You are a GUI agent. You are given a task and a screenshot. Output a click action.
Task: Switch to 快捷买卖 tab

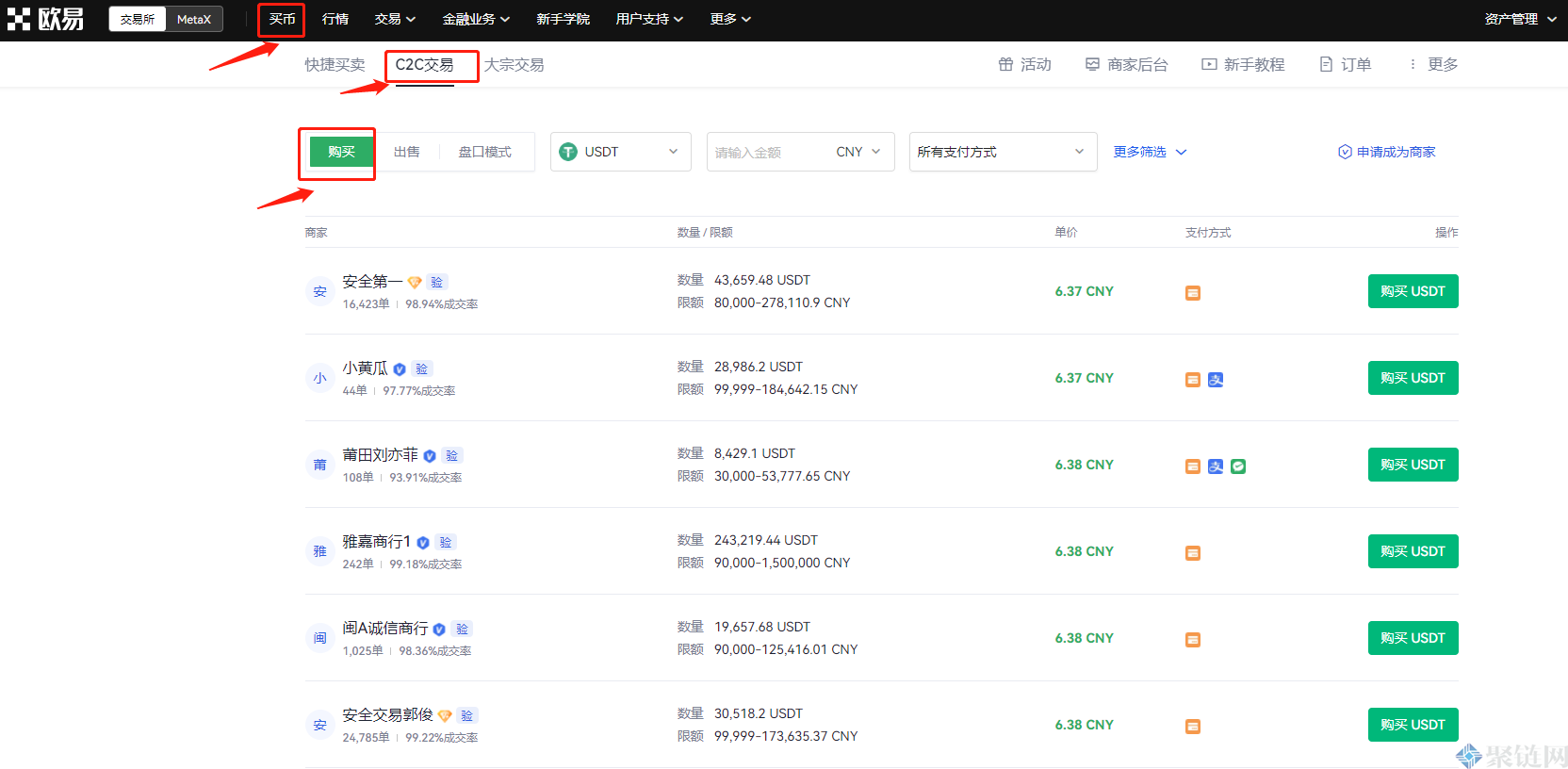pos(335,64)
